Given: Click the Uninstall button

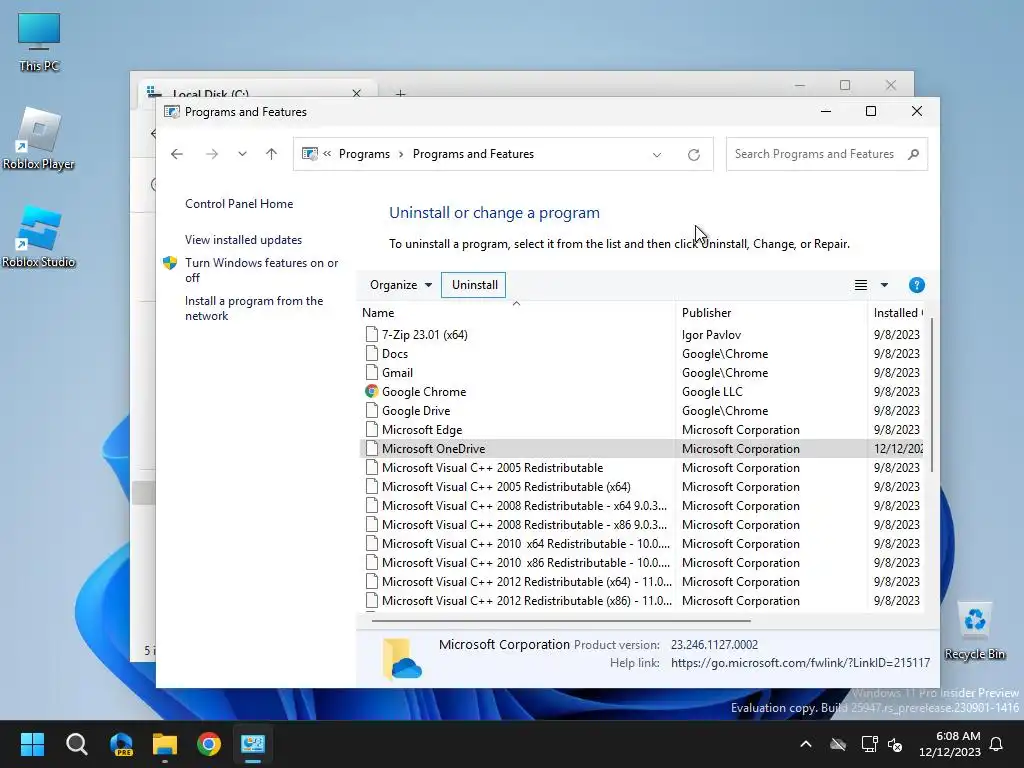Looking at the screenshot, I should (474, 285).
